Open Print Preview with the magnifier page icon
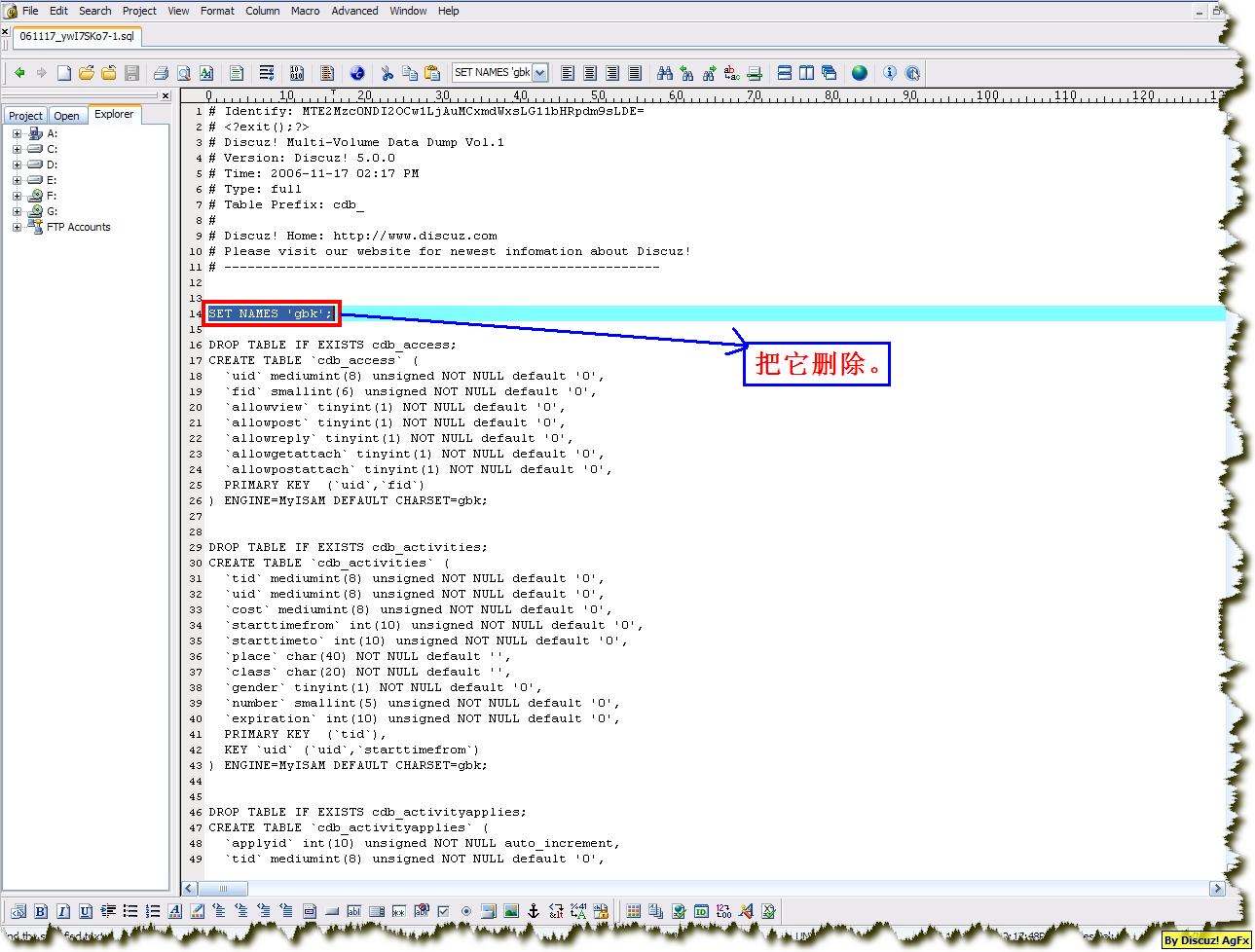The image size is (1255, 952). [184, 73]
